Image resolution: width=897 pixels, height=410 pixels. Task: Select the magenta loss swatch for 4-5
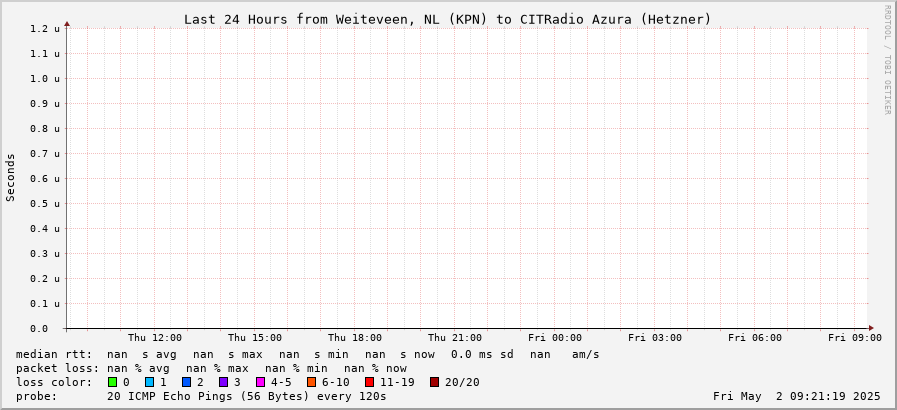pos(260,382)
